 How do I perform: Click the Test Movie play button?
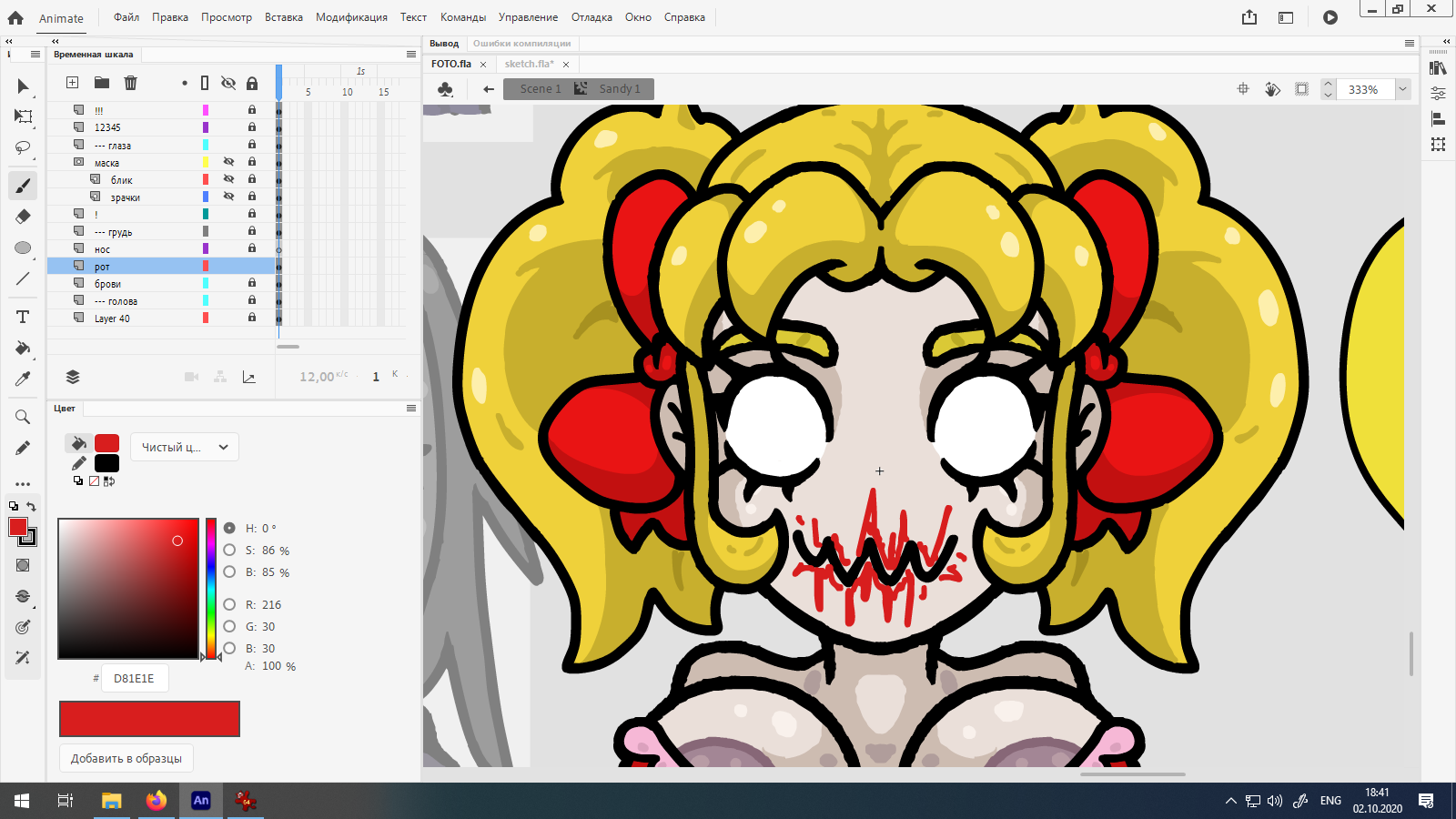tap(1330, 17)
